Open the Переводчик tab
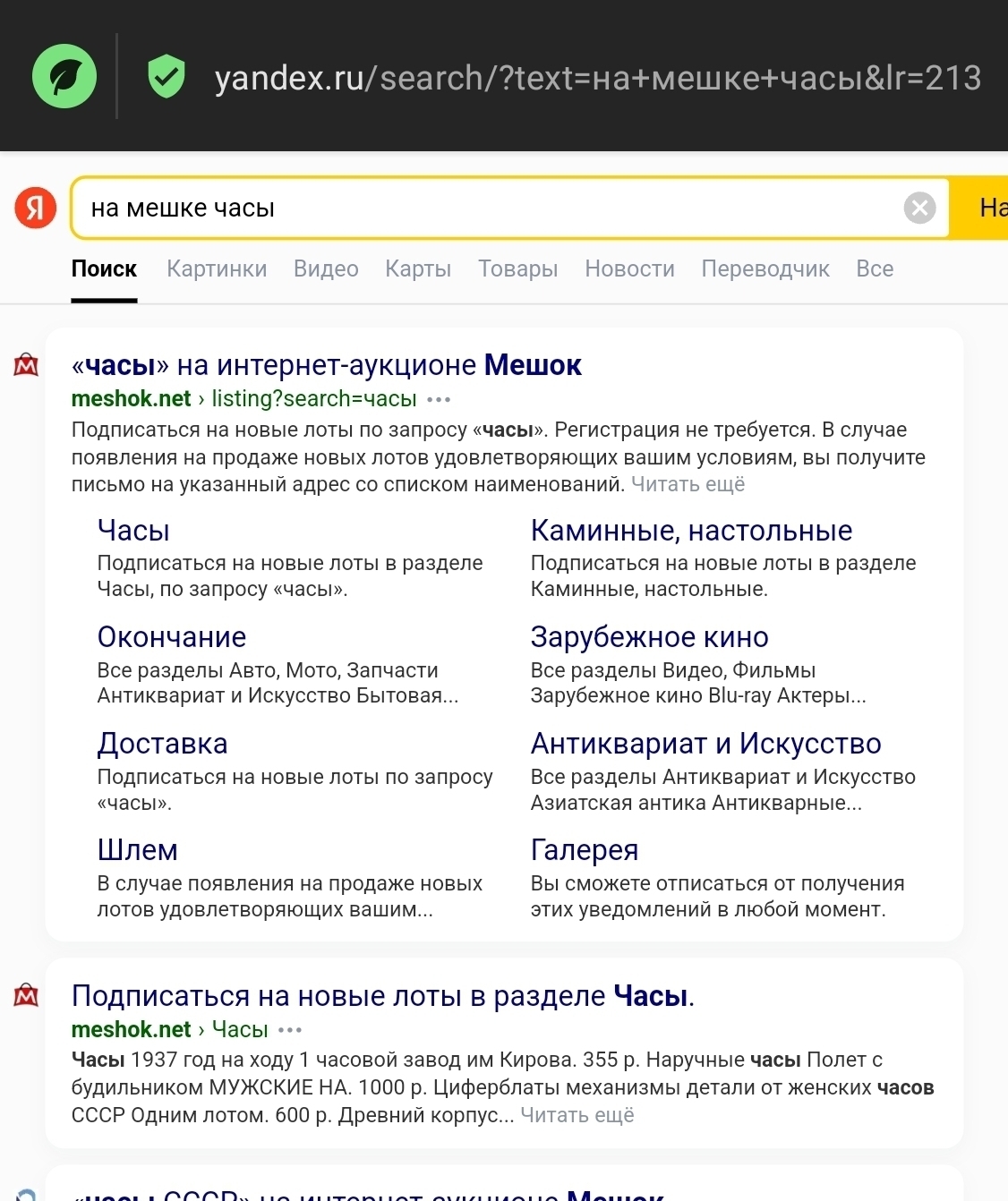1008x1201 pixels. [x=765, y=268]
